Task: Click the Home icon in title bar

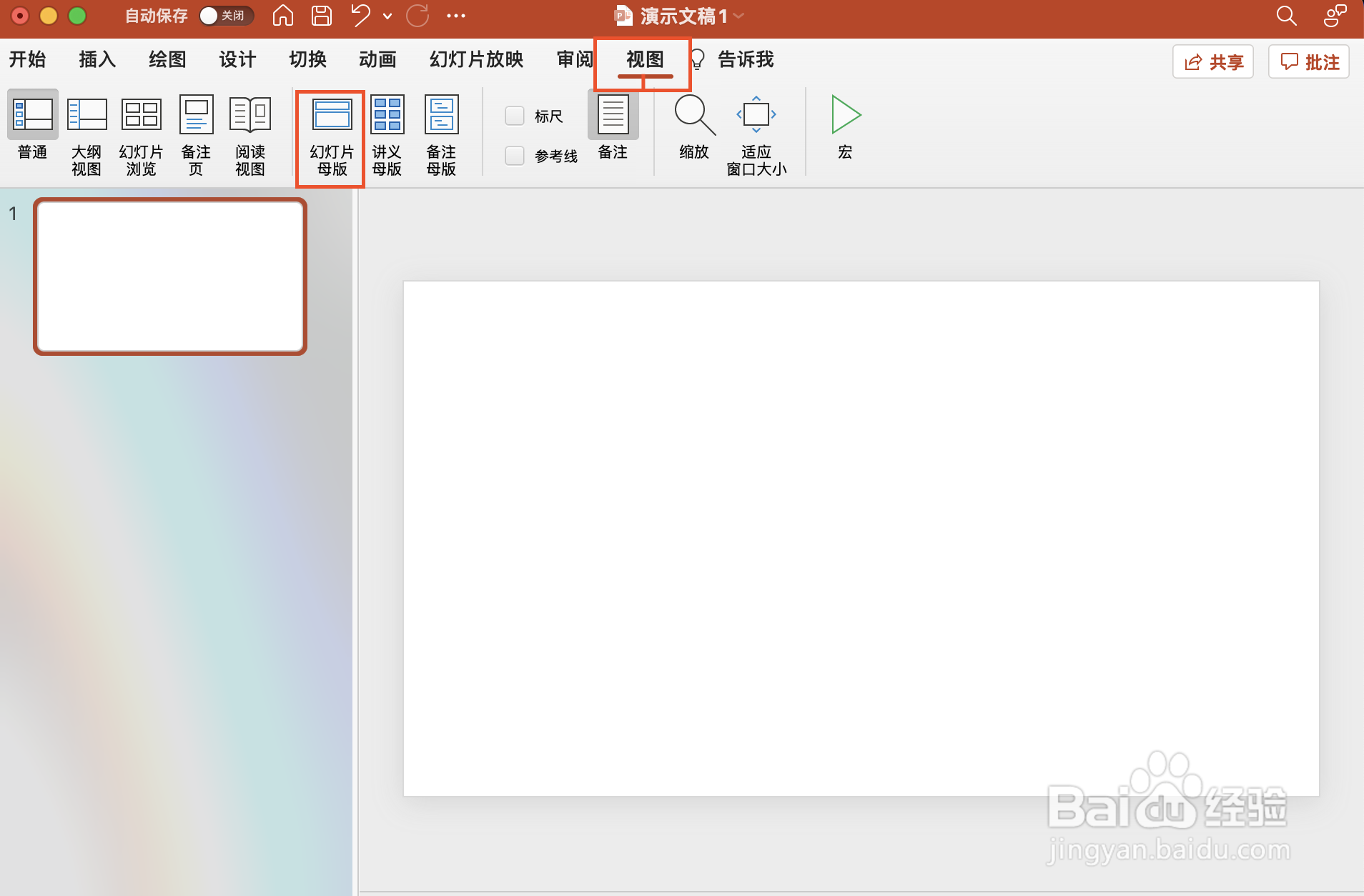Action: [283, 15]
